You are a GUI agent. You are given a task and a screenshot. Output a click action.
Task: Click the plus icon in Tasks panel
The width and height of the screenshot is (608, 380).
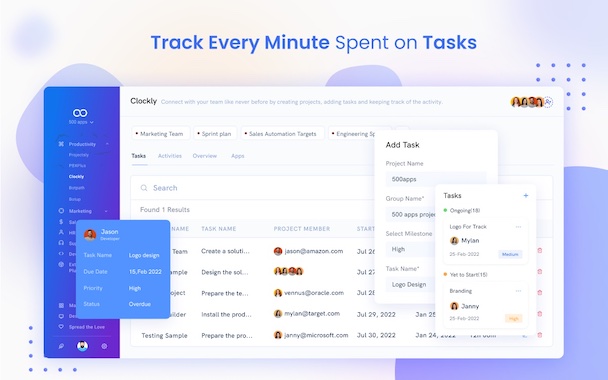point(526,195)
